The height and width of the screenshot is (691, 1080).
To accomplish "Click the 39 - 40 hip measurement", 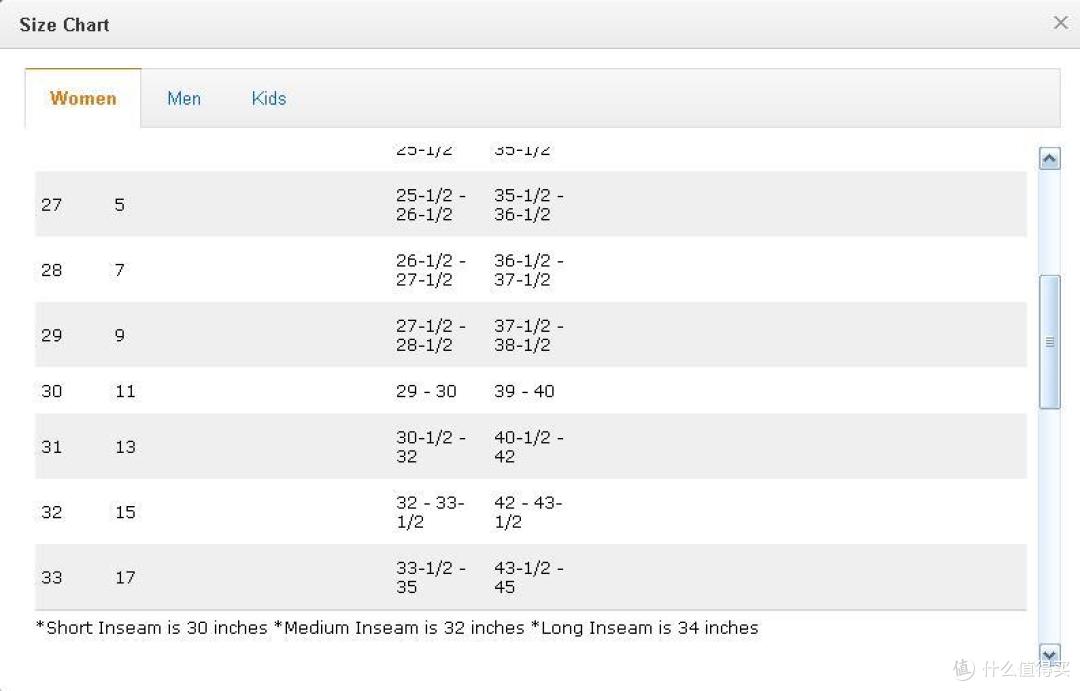I will 524,391.
